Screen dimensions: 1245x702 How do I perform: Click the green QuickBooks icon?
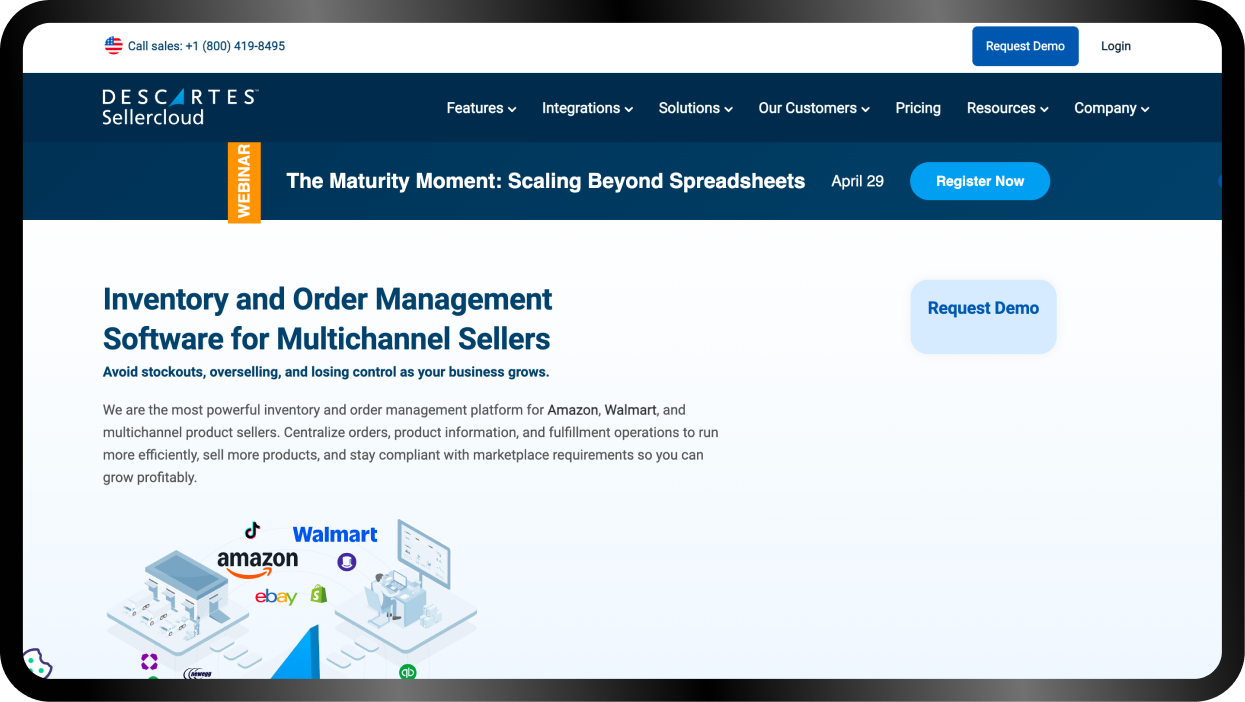pyautogui.click(x=407, y=672)
